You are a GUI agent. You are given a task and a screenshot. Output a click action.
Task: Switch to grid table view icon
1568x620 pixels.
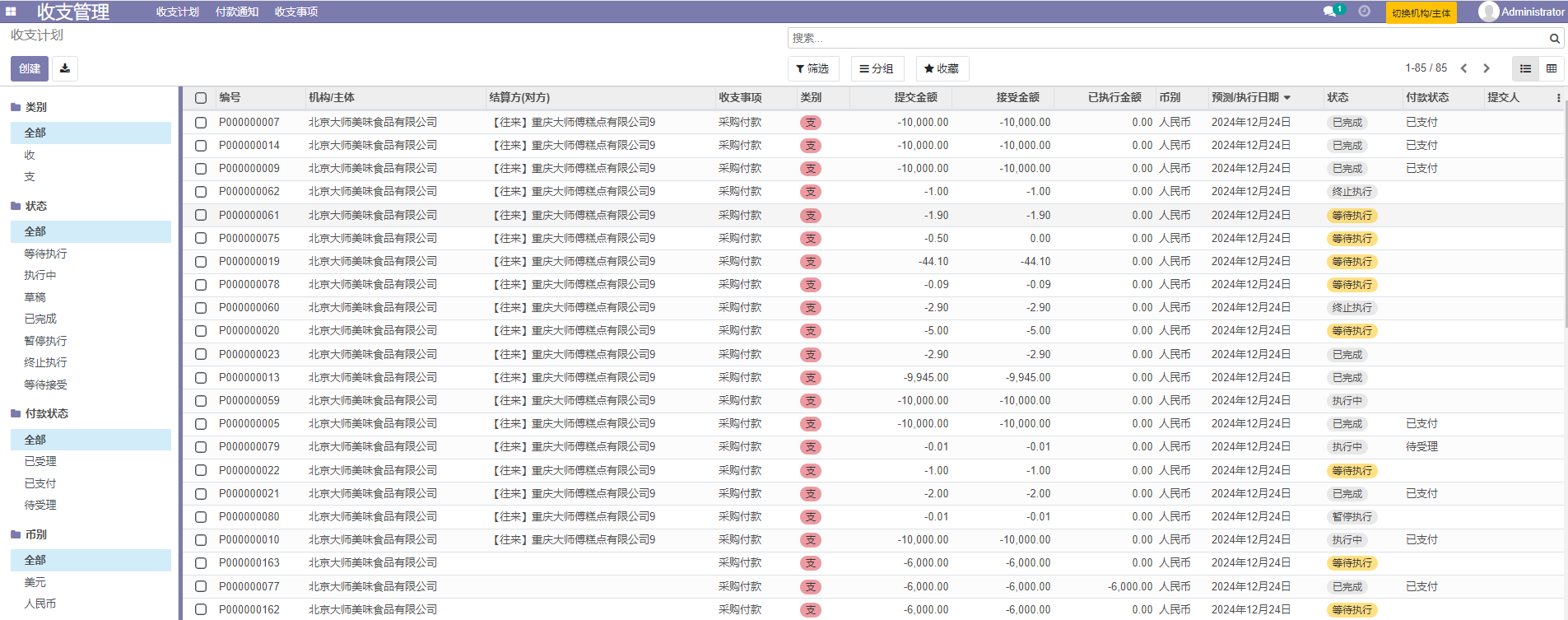coord(1552,68)
